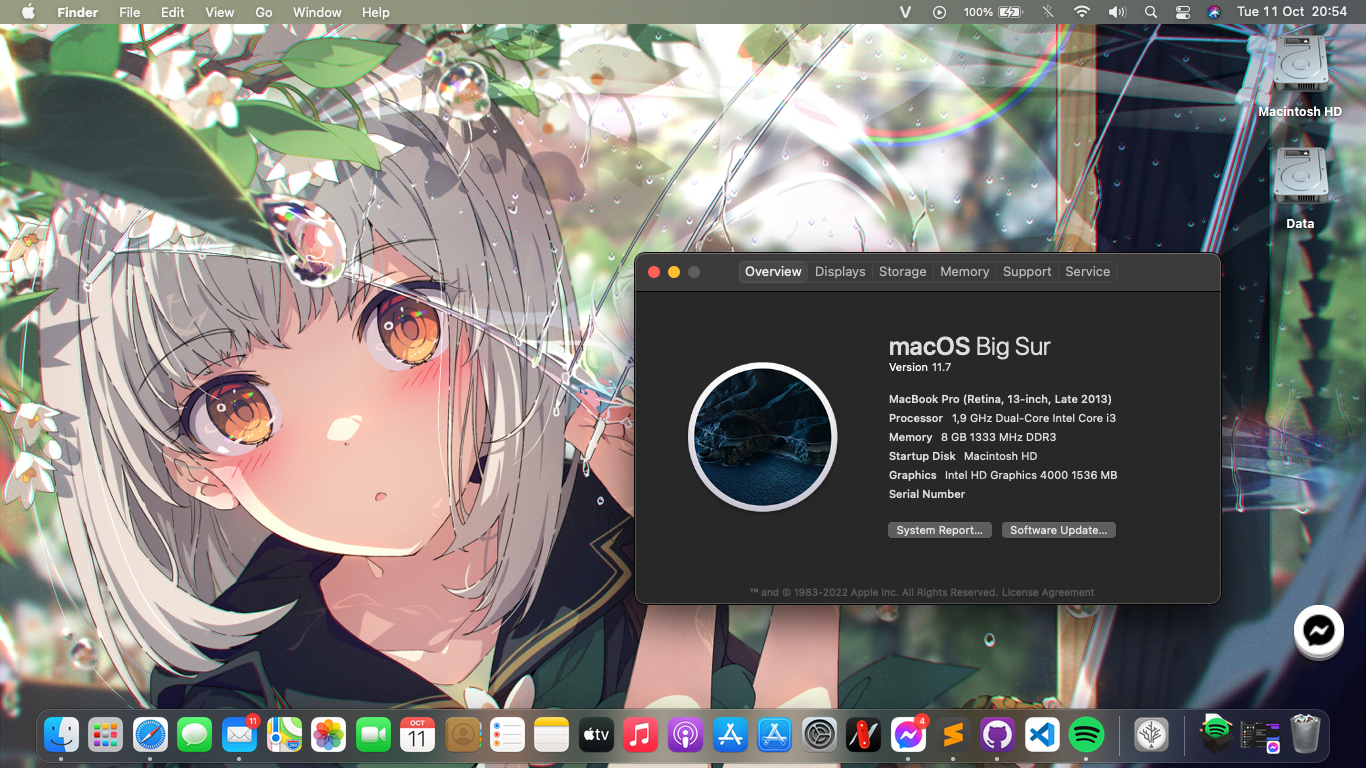Viewport: 1366px width, 768px height.
Task: Open the Displays tab
Action: coord(840,272)
